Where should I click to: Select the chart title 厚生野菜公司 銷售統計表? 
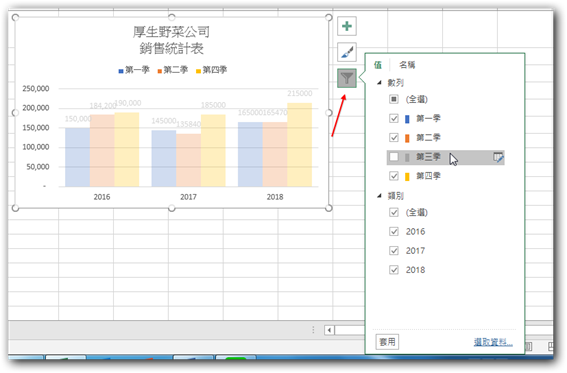(171, 40)
